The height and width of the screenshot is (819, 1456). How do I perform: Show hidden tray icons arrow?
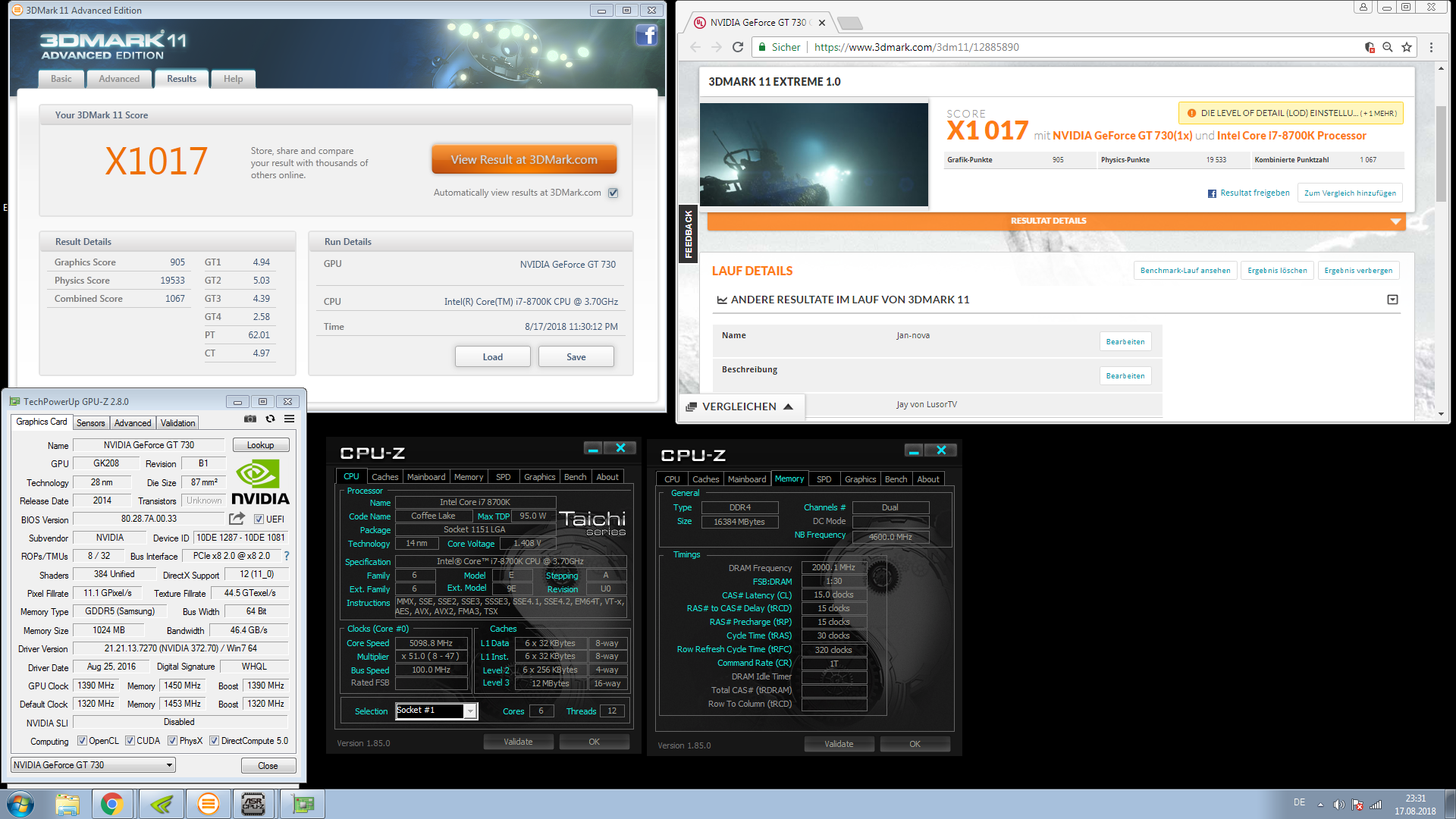pyautogui.click(x=1320, y=805)
